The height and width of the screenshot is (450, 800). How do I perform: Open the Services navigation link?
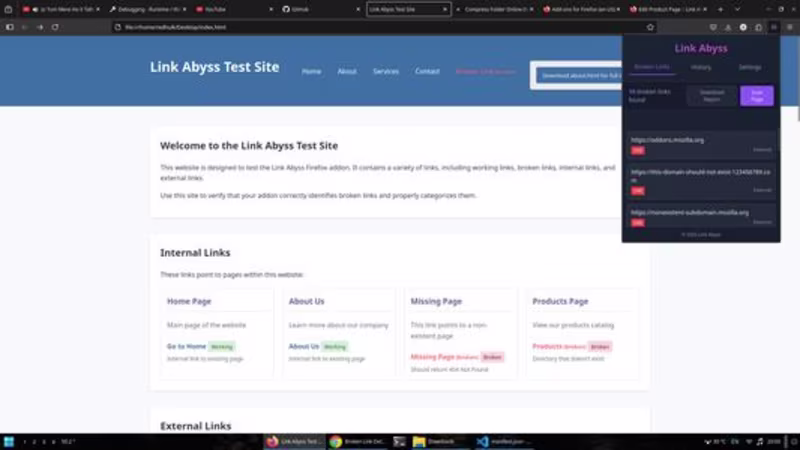pyautogui.click(x=386, y=71)
